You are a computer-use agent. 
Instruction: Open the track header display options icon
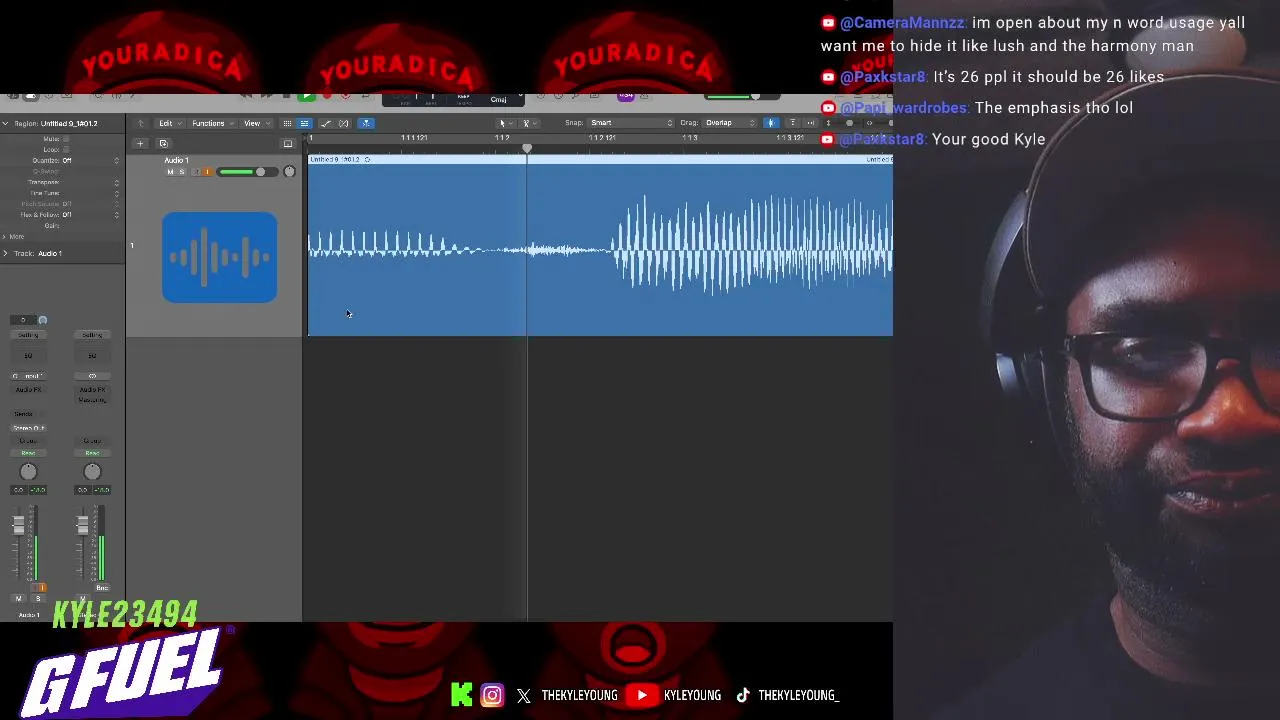pos(288,143)
